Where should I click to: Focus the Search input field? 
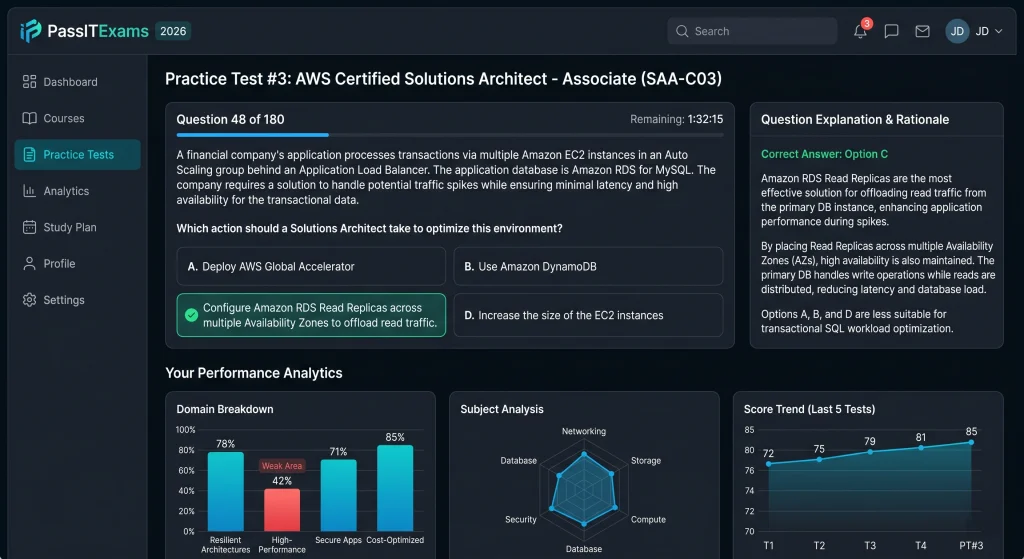(x=752, y=31)
